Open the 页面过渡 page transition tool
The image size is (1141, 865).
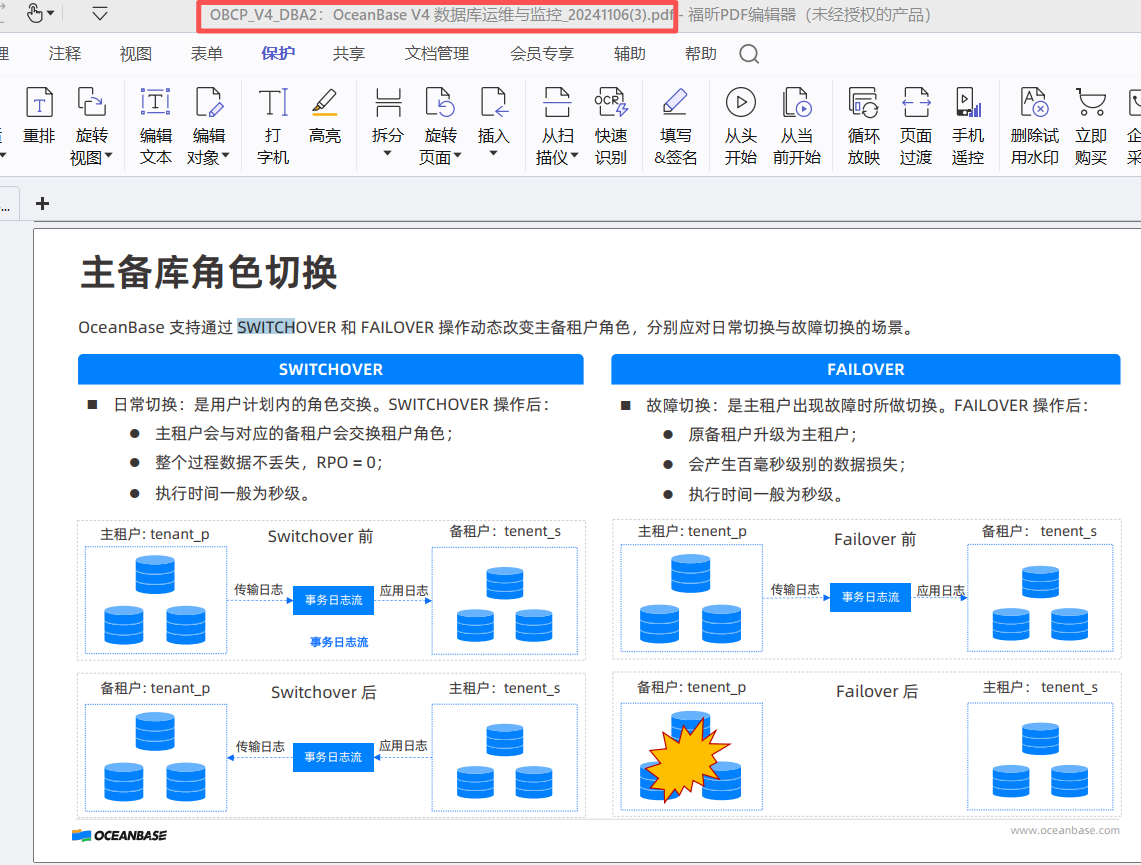click(x=915, y=125)
